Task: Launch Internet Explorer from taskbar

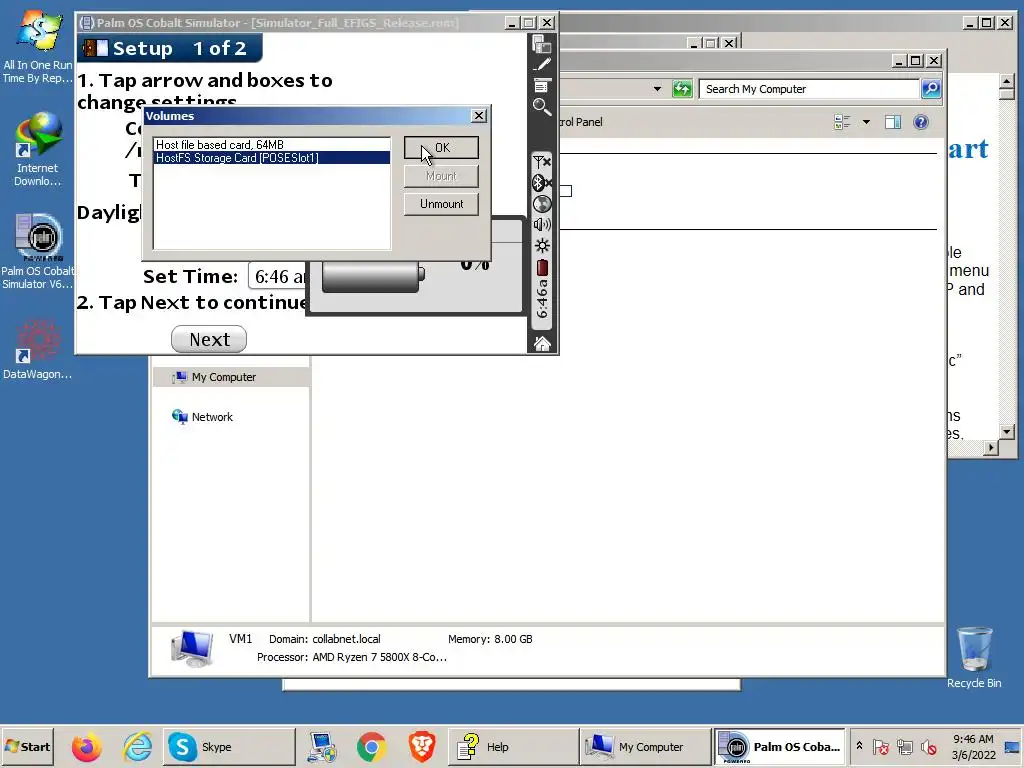Action: coord(137,746)
